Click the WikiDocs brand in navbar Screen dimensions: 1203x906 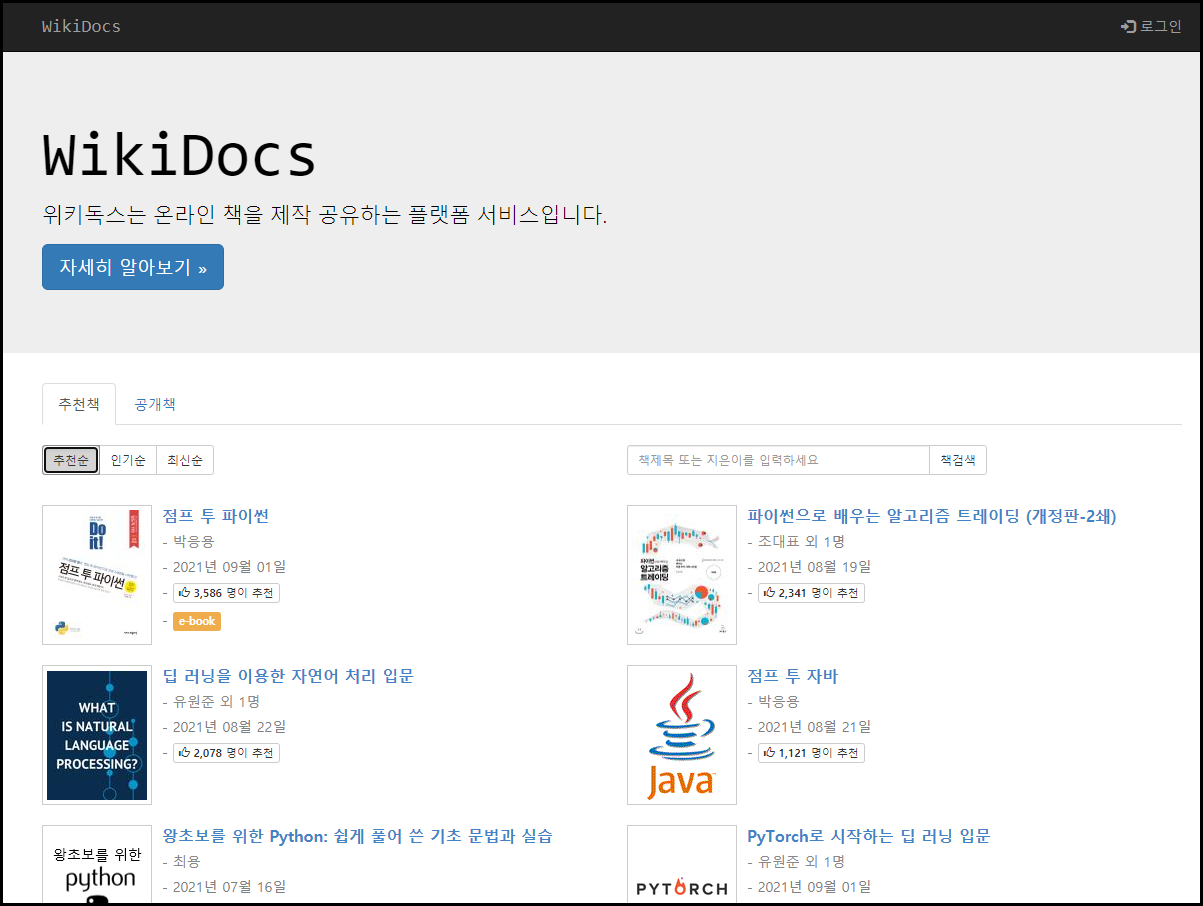point(81,26)
